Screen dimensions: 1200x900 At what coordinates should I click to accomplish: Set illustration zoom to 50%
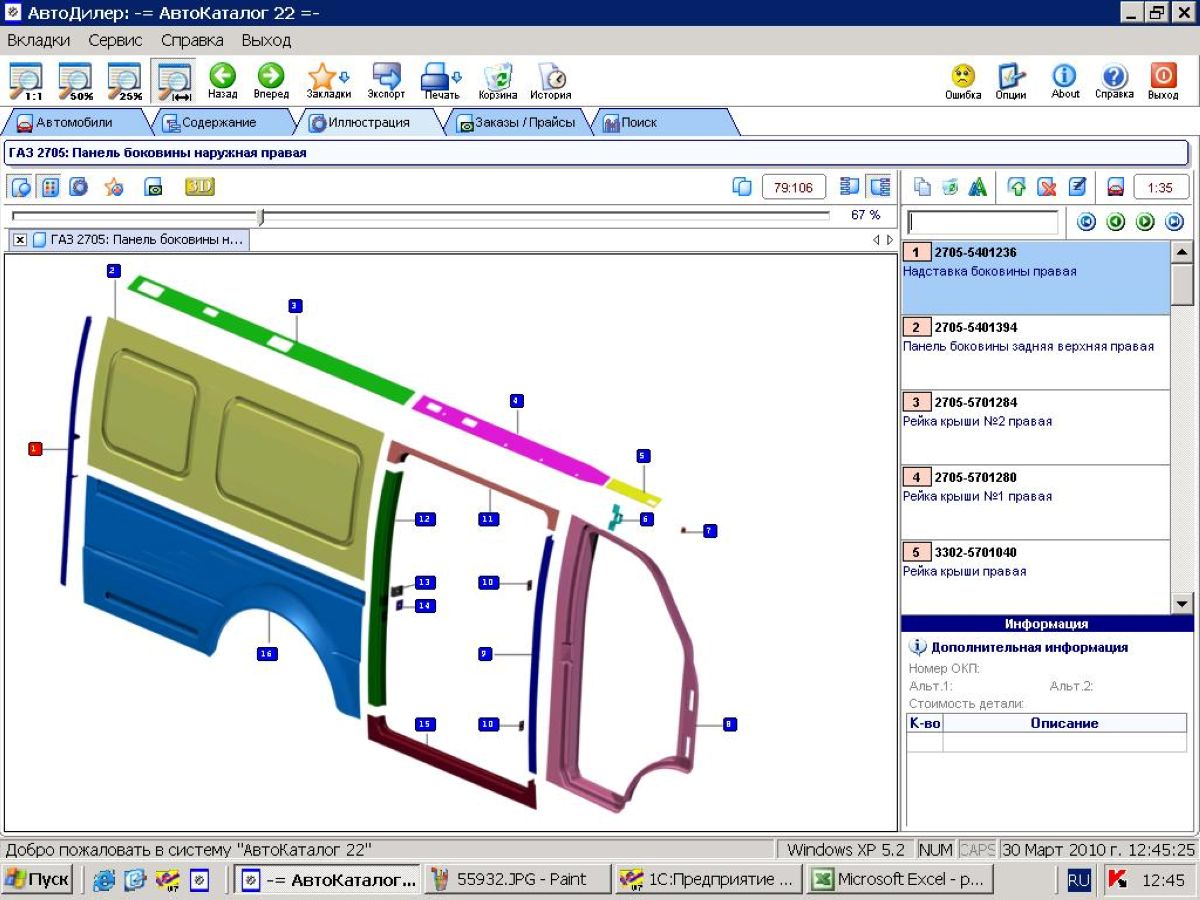(x=75, y=81)
